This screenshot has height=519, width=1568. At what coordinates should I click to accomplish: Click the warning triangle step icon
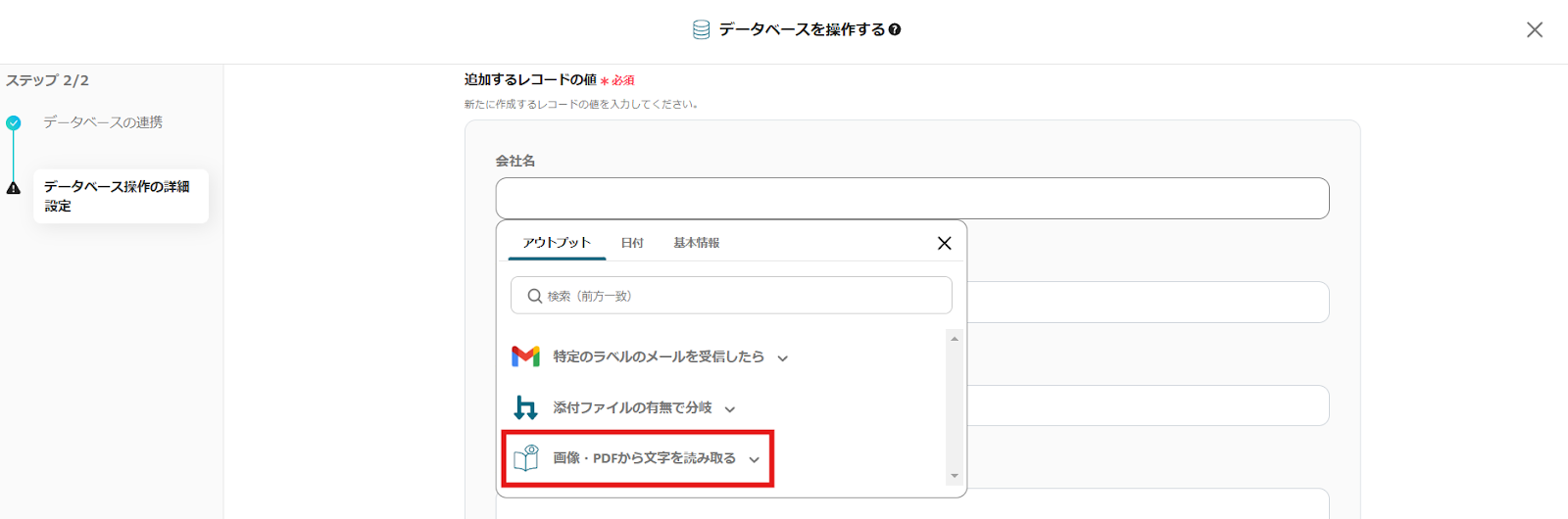(x=14, y=188)
